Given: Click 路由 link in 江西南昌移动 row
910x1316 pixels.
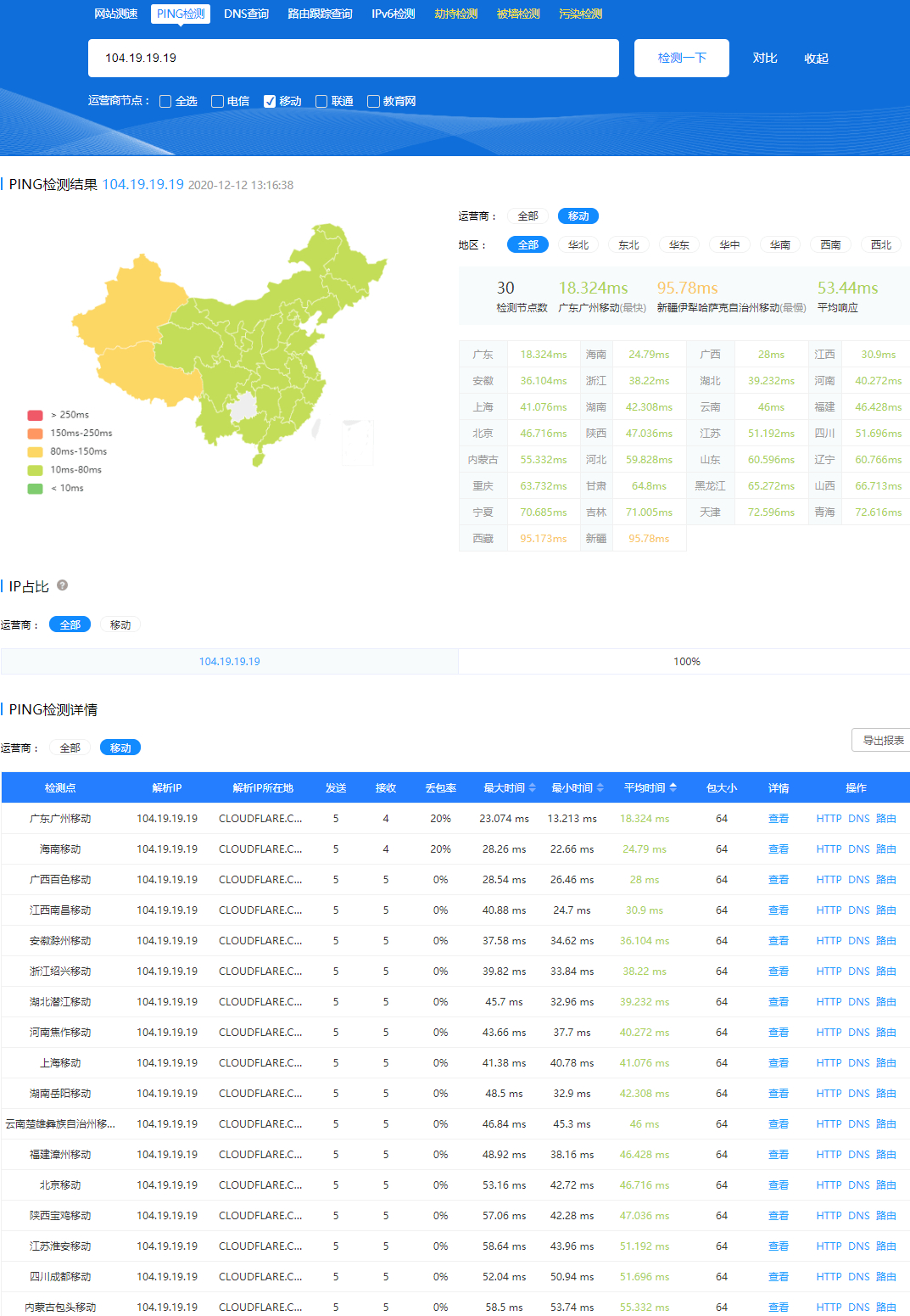Looking at the screenshot, I should click(x=886, y=910).
